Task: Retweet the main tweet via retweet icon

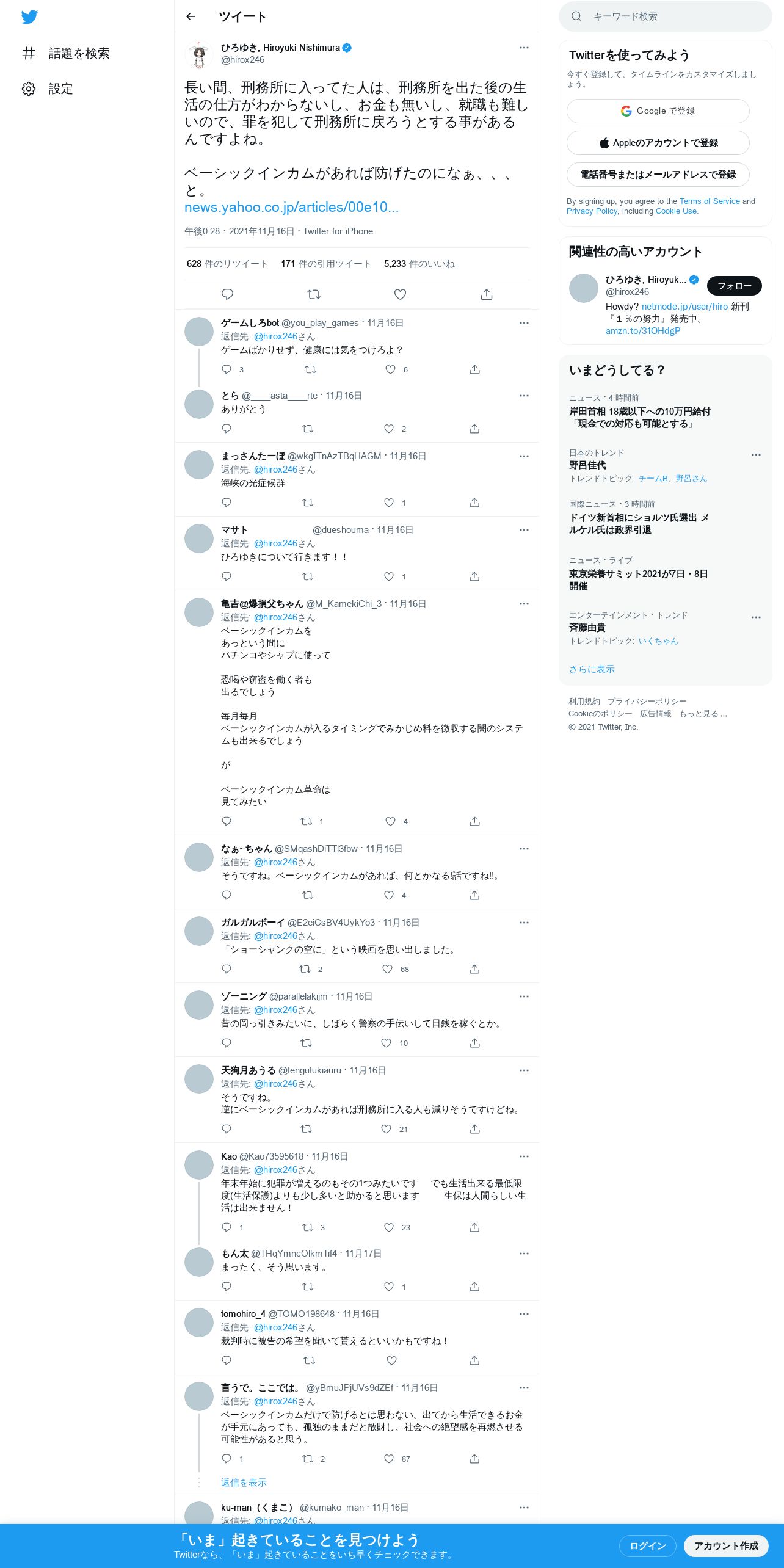Action: click(x=314, y=294)
